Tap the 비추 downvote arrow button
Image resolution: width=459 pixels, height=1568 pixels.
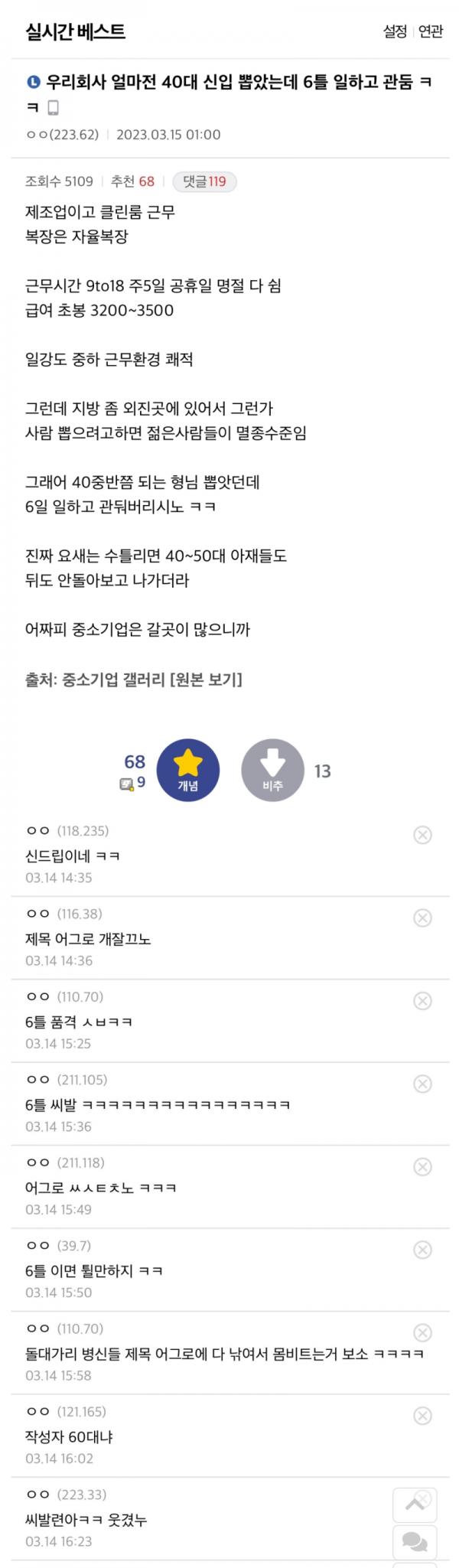pyautogui.click(x=272, y=770)
